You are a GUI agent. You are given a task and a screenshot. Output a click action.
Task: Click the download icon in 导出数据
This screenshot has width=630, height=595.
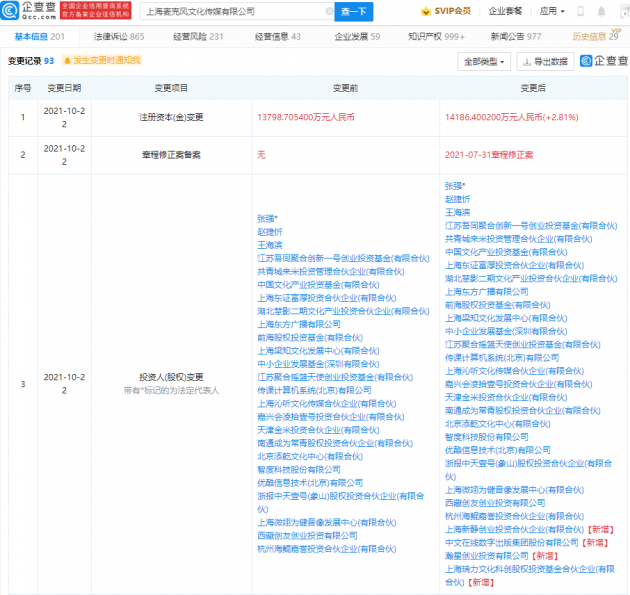point(527,61)
